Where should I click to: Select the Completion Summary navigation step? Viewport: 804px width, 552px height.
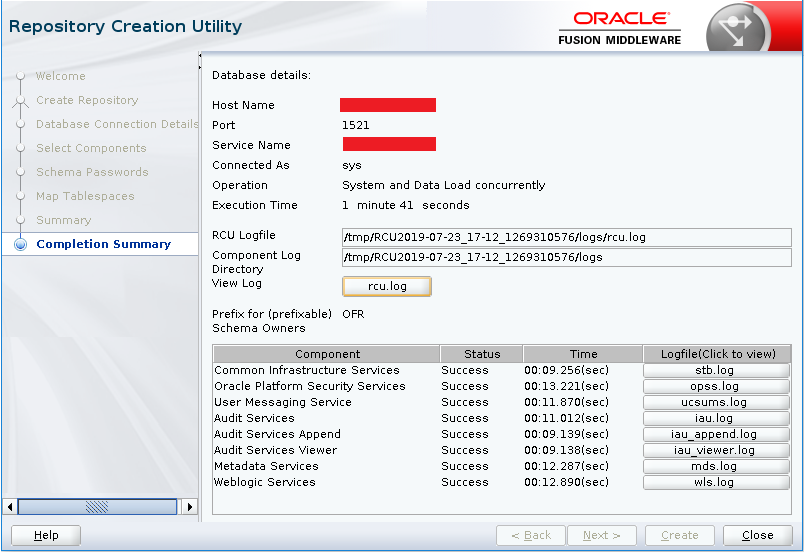(x=103, y=244)
